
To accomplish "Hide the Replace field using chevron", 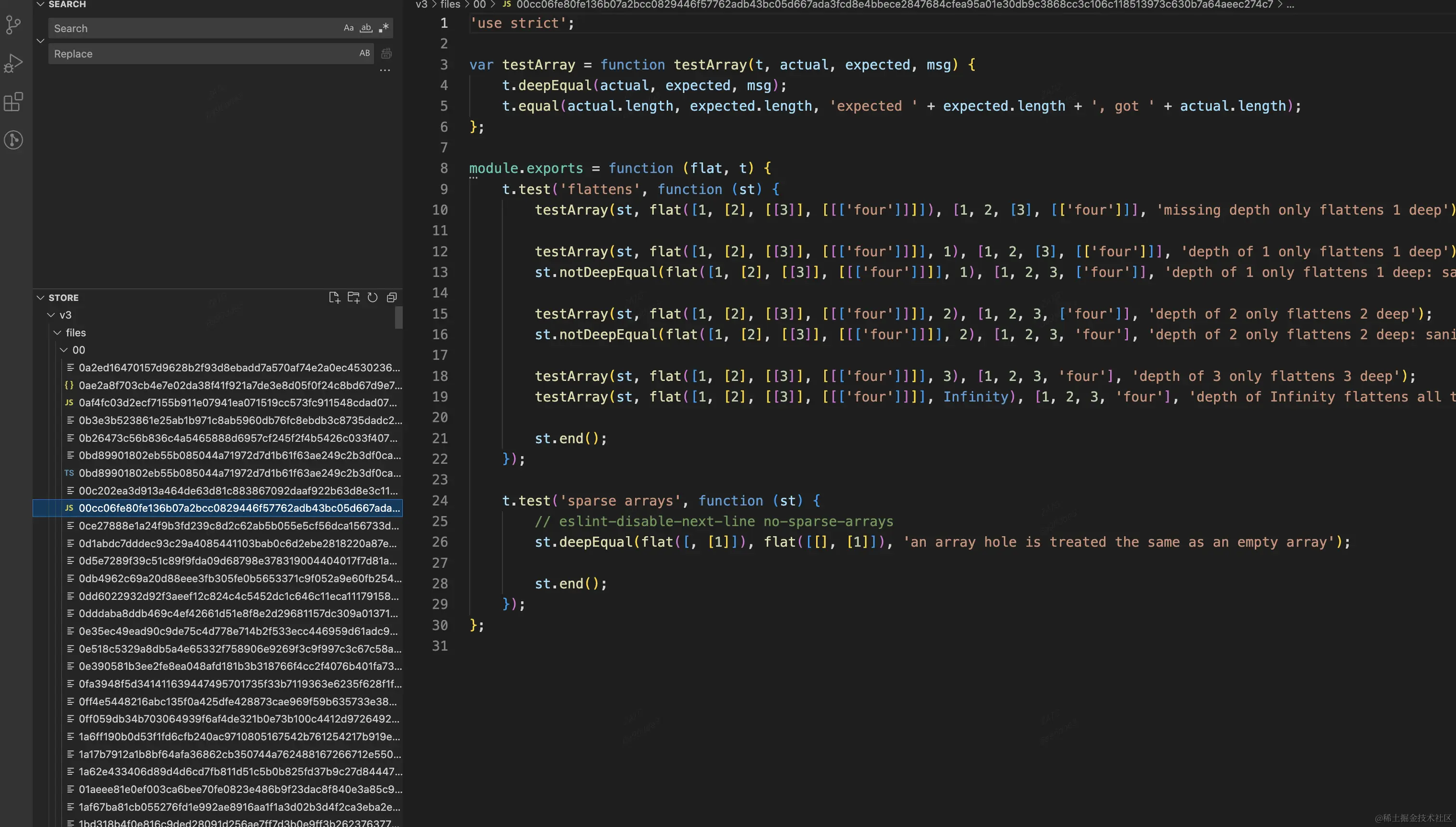I will point(40,41).
